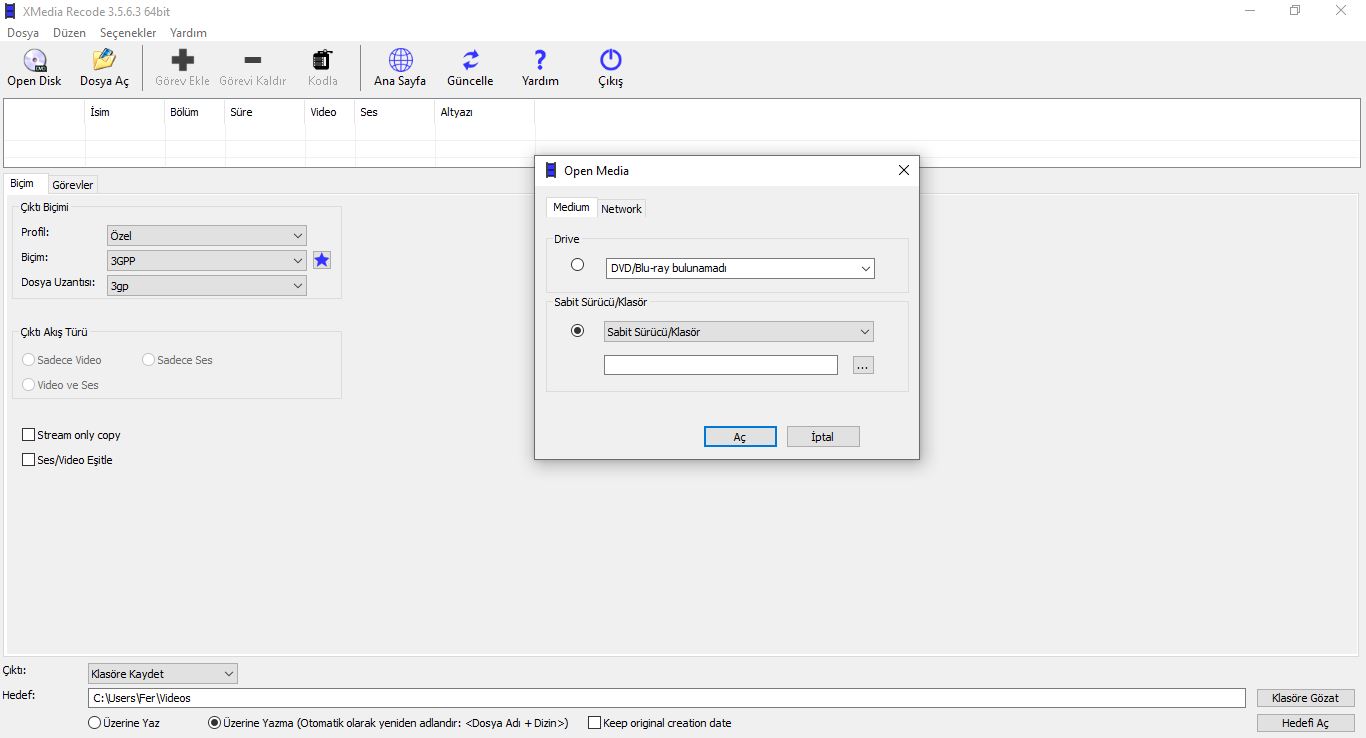This screenshot has height=738, width=1366.
Task: Open the Dosya menu
Action: tap(23, 33)
